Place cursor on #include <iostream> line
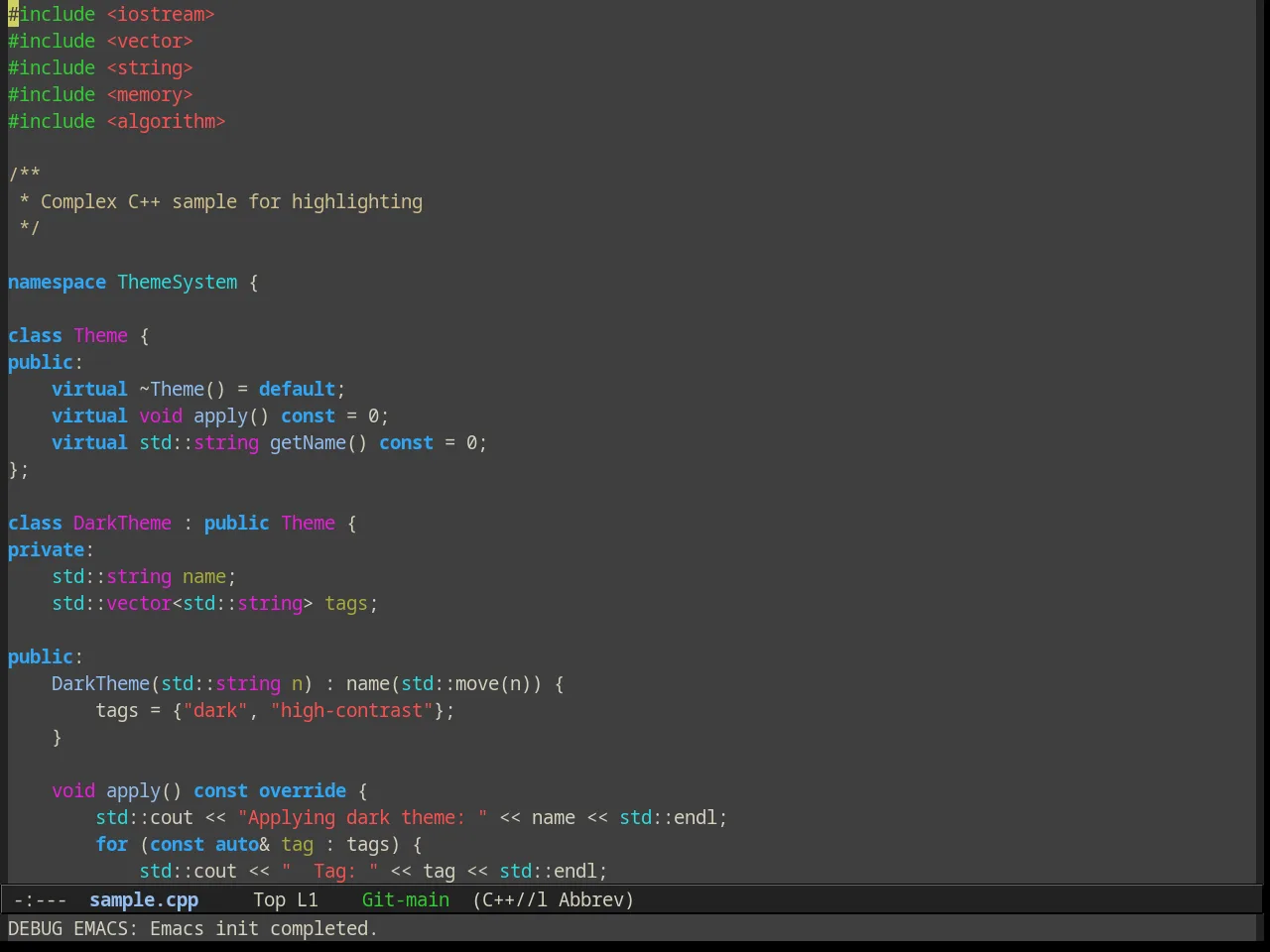 [111, 14]
